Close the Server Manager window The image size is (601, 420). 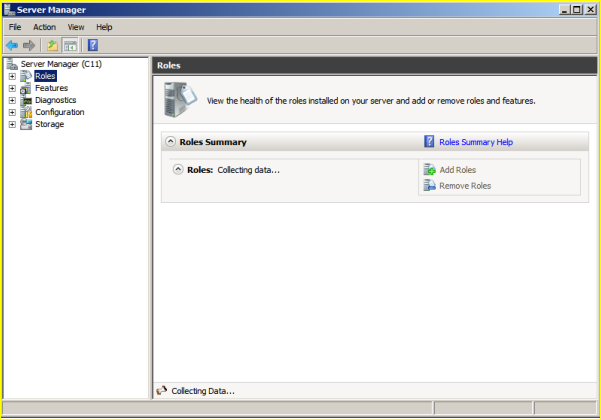point(590,10)
